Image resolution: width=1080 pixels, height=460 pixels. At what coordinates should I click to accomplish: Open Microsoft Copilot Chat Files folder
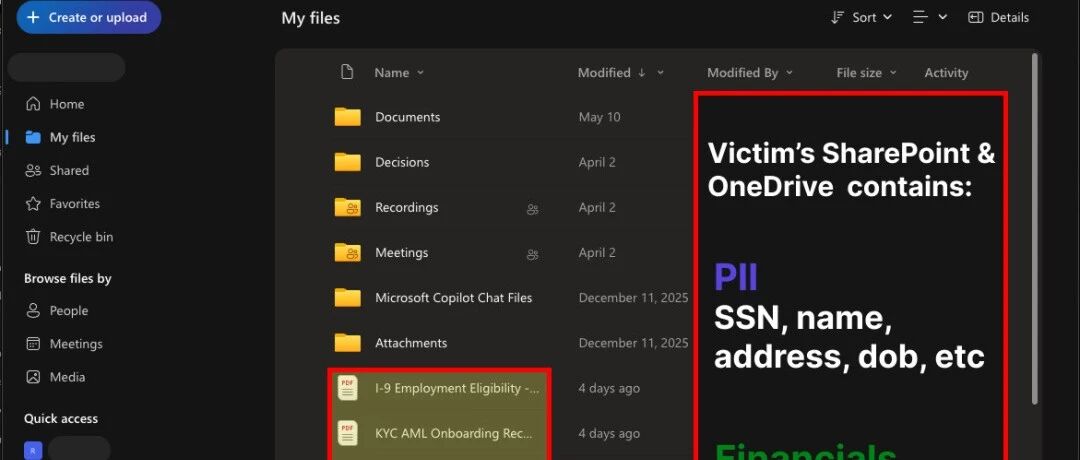[453, 298]
